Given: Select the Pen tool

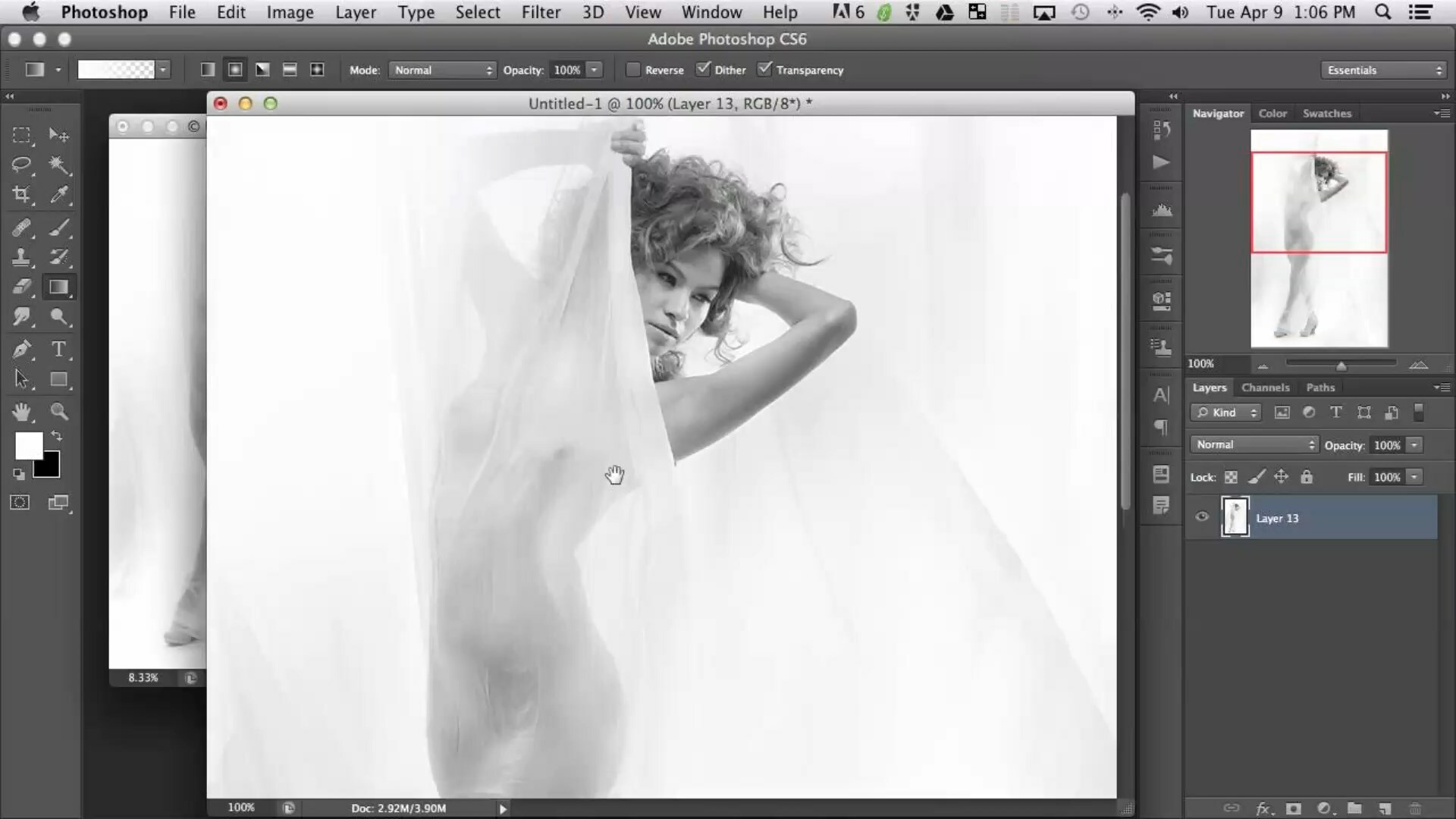Looking at the screenshot, I should [x=21, y=350].
